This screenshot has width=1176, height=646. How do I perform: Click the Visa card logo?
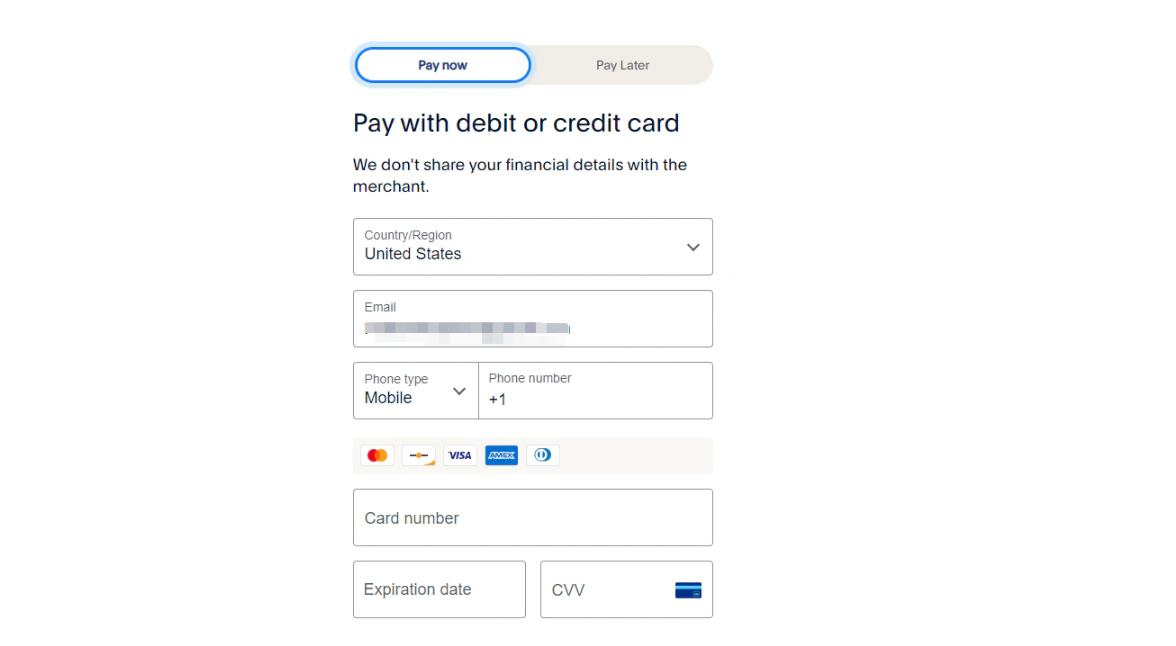(x=460, y=456)
